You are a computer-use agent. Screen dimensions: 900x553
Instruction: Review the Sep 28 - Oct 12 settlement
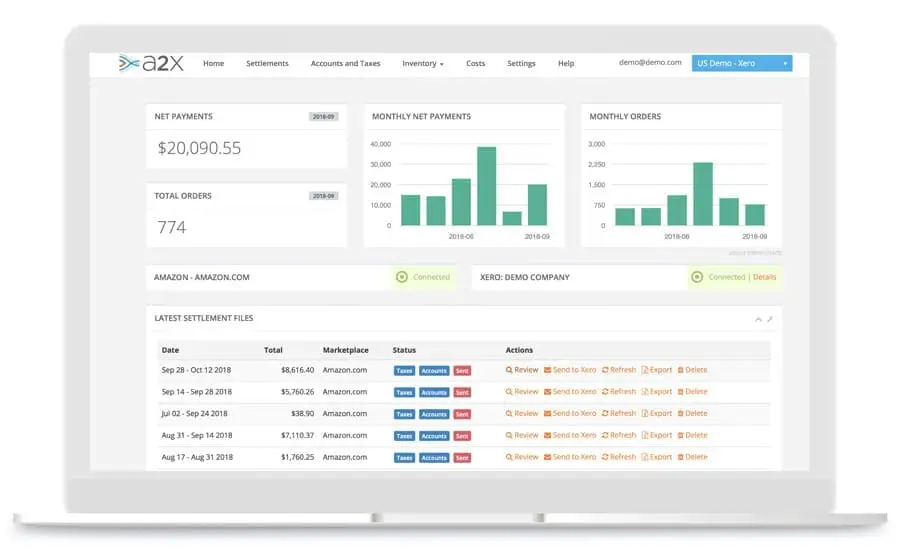click(x=522, y=370)
